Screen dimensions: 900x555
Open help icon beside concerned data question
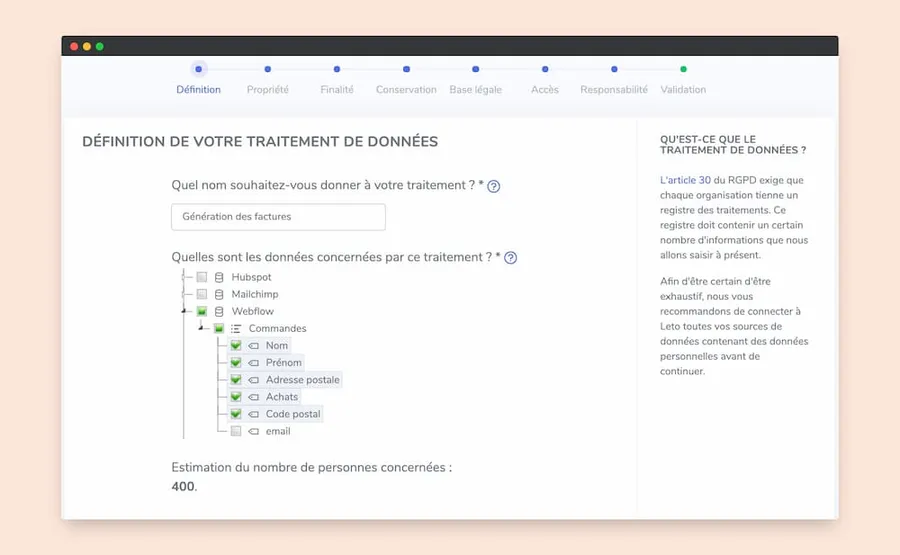510,258
